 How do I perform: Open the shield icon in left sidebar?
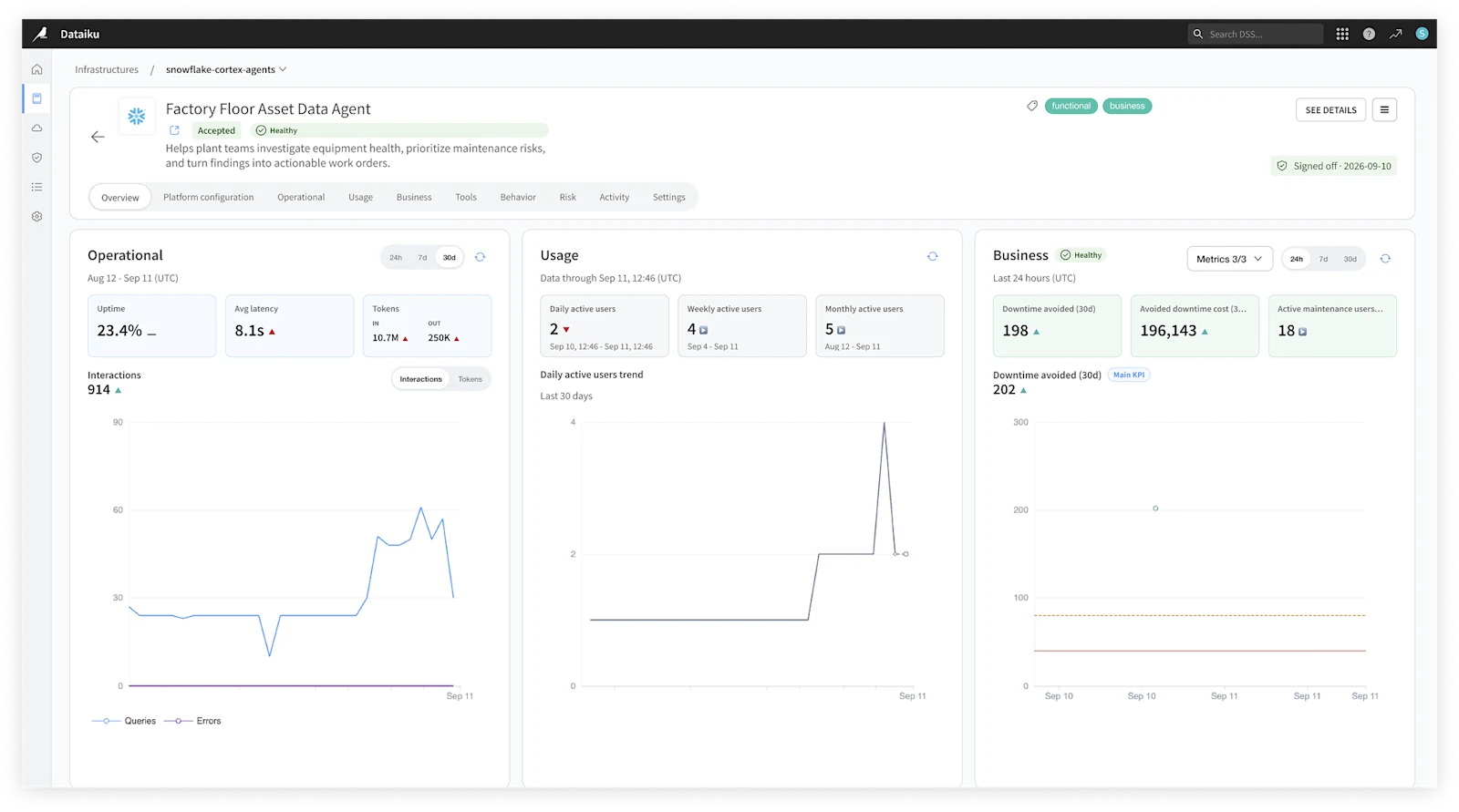pos(36,158)
